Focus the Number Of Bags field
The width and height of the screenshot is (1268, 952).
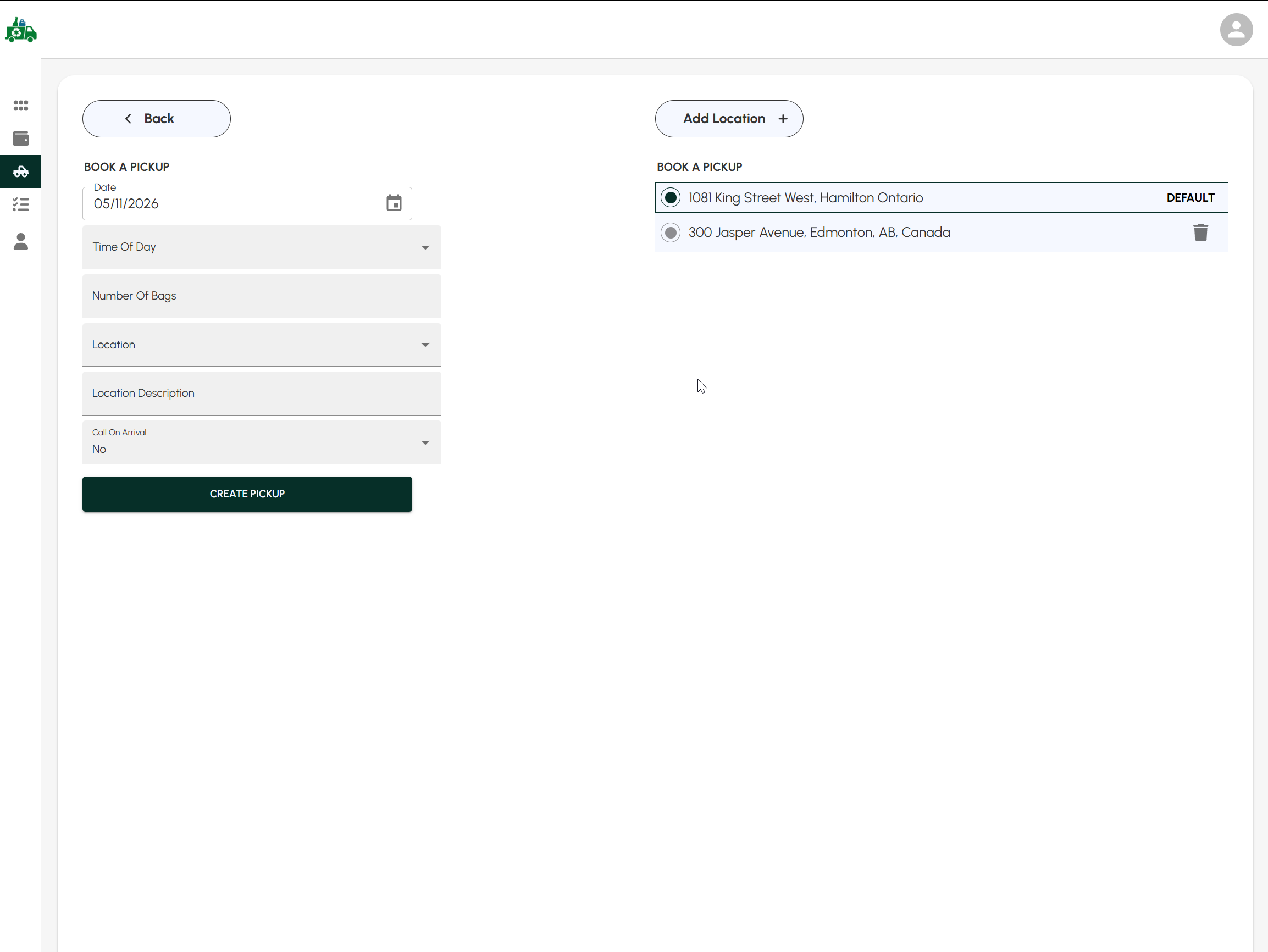point(262,296)
